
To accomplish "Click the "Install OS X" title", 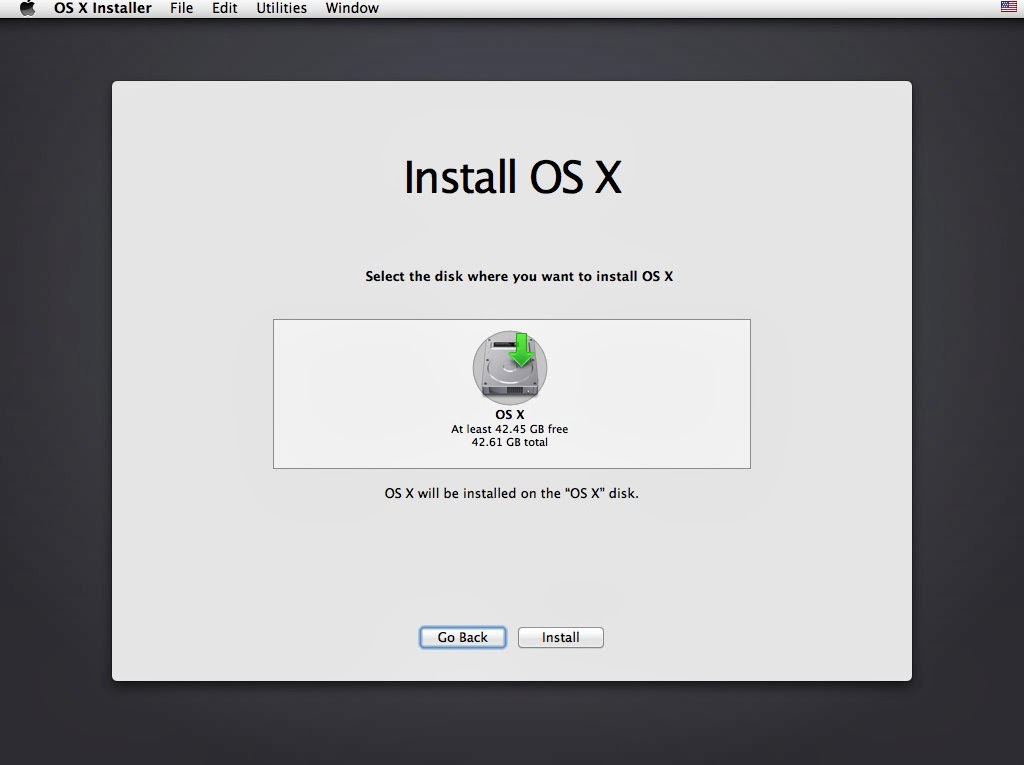I will tap(513, 177).
